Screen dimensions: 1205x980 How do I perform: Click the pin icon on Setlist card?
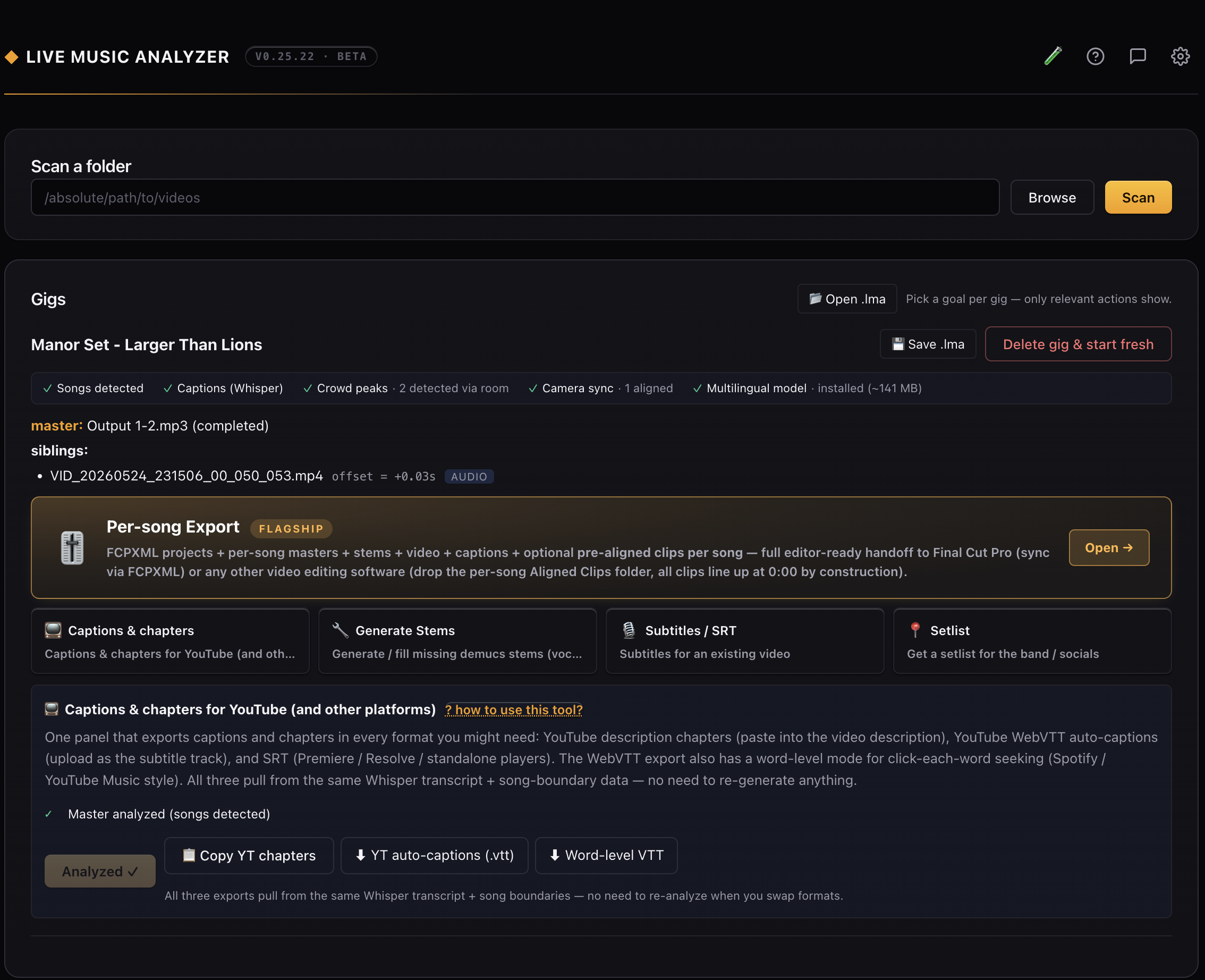pos(915,630)
